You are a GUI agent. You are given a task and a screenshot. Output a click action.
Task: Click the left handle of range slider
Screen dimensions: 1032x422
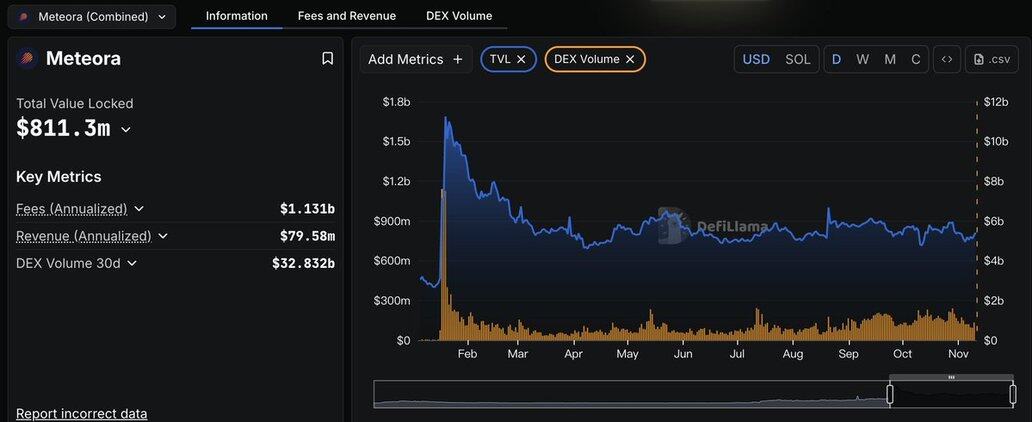pyautogui.click(x=889, y=394)
